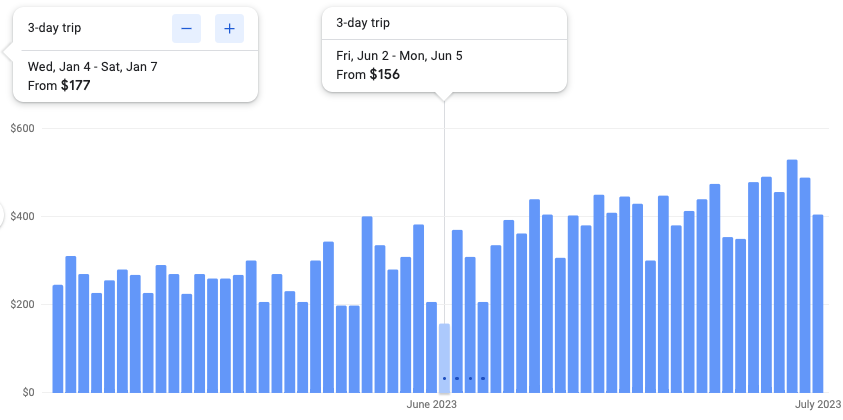Click the 3-day trip heading beside the minus button
843x420 pixels.
click(x=56, y=29)
